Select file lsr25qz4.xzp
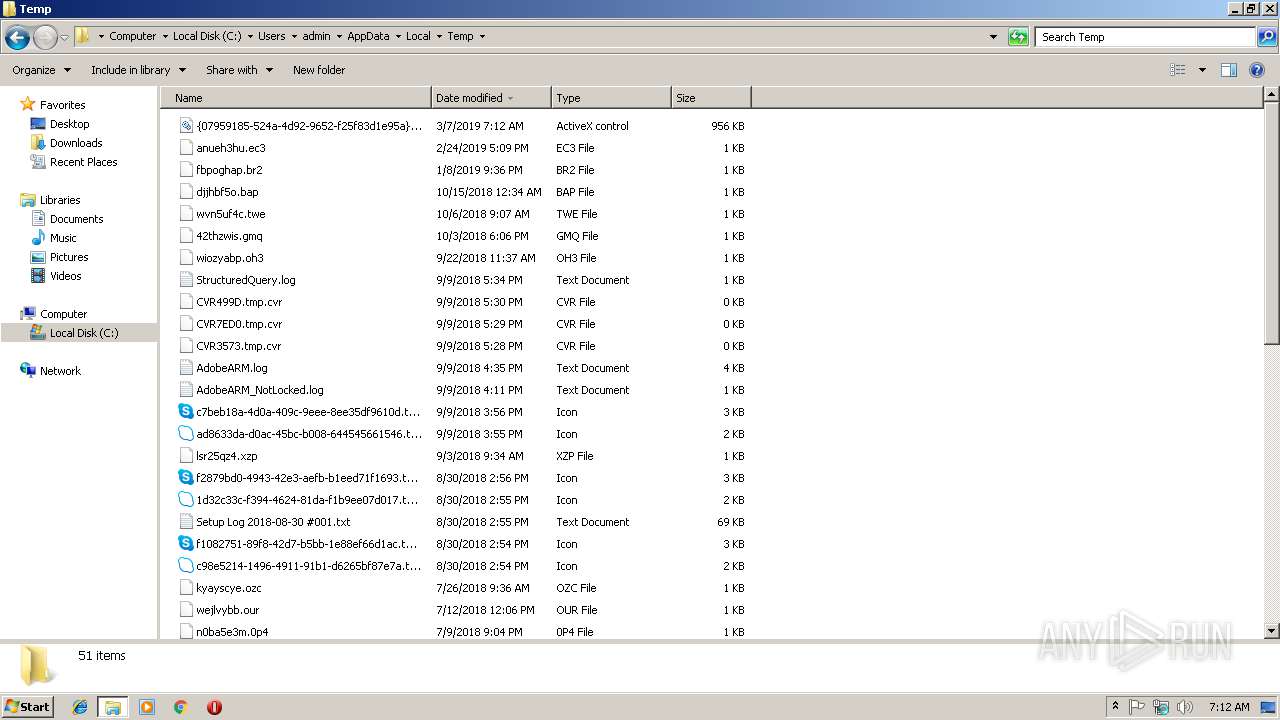Viewport: 1280px width, 720px height. point(227,456)
